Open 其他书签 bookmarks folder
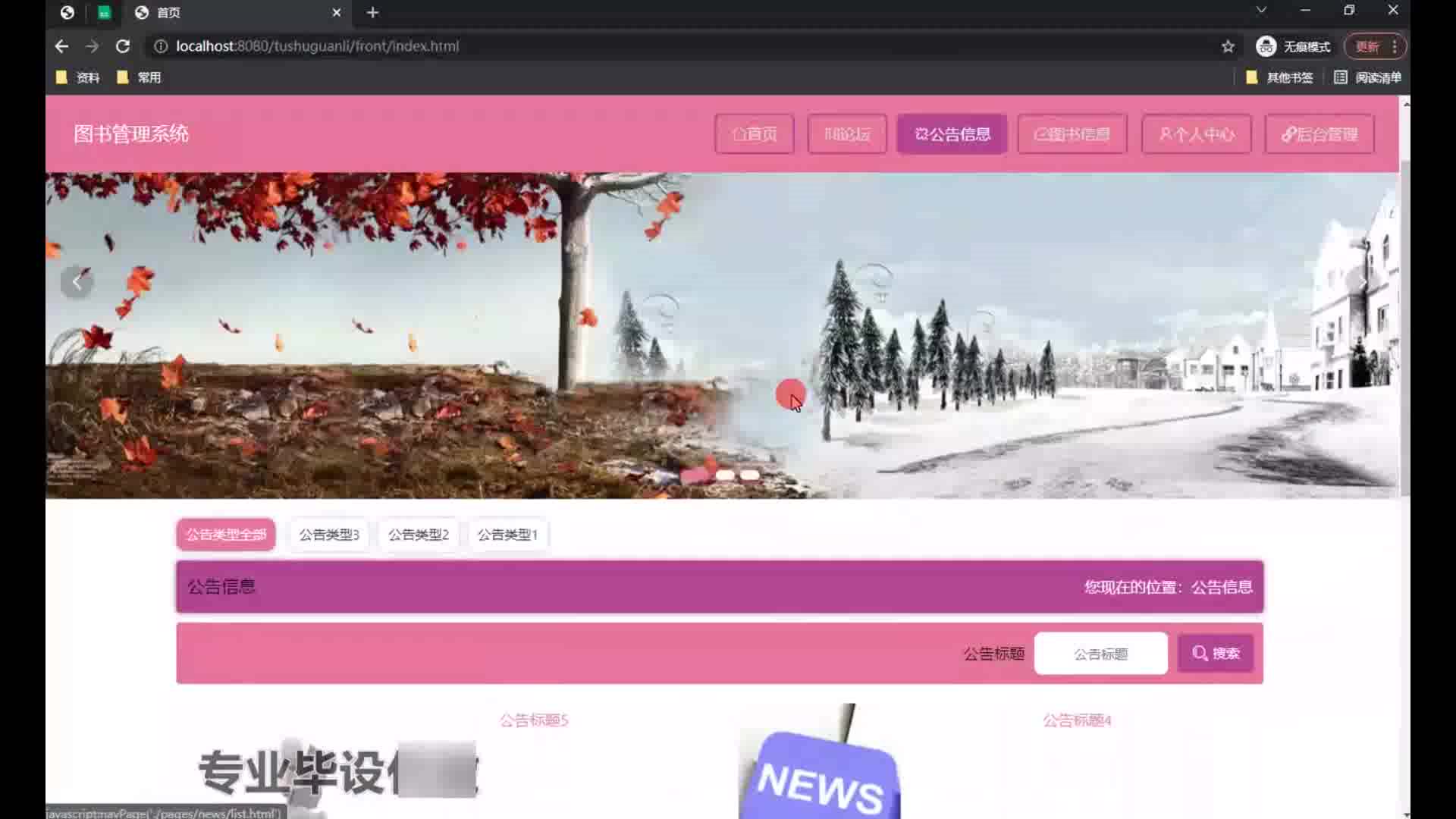Viewport: 1456px width, 819px height. point(1279,77)
